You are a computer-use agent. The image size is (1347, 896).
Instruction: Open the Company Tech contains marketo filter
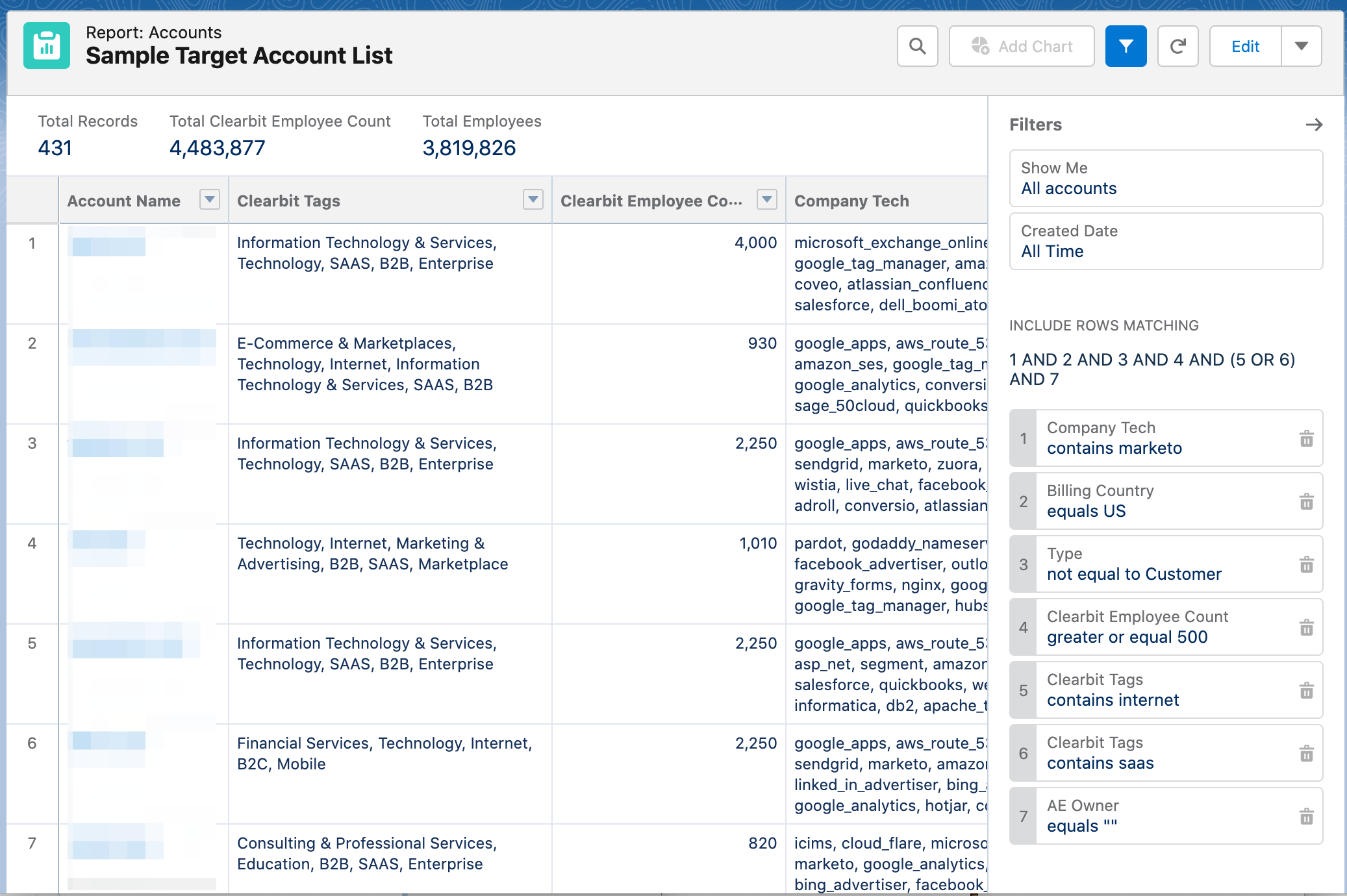tap(1166, 438)
